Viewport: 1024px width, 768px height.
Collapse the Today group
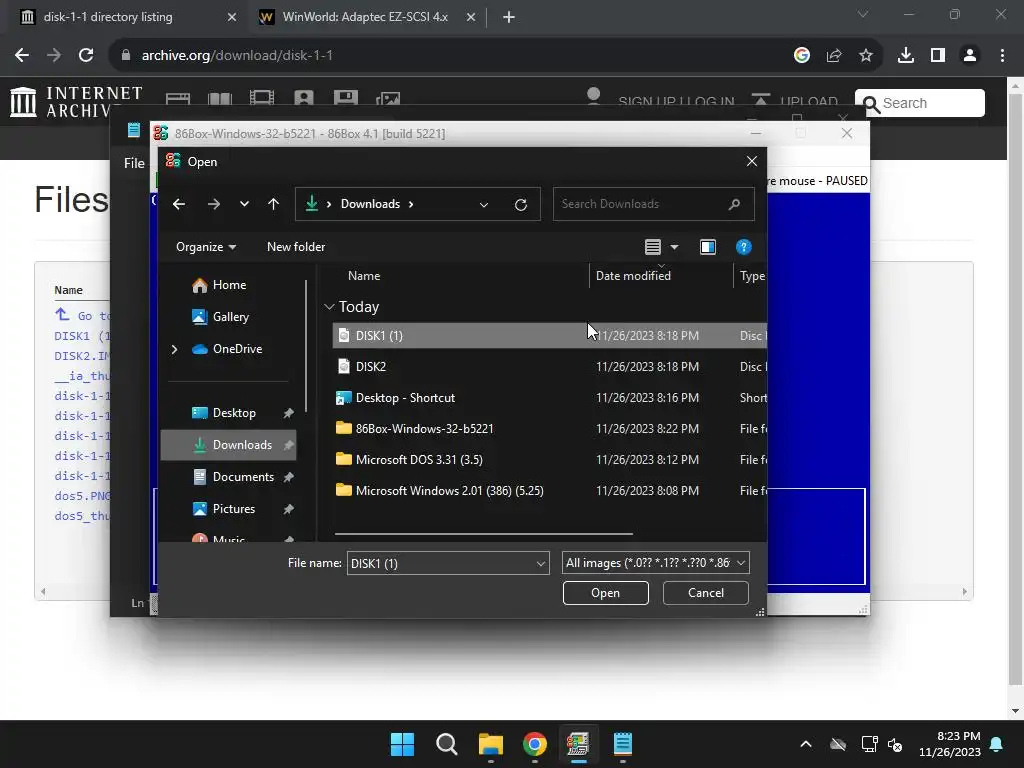pyautogui.click(x=329, y=307)
